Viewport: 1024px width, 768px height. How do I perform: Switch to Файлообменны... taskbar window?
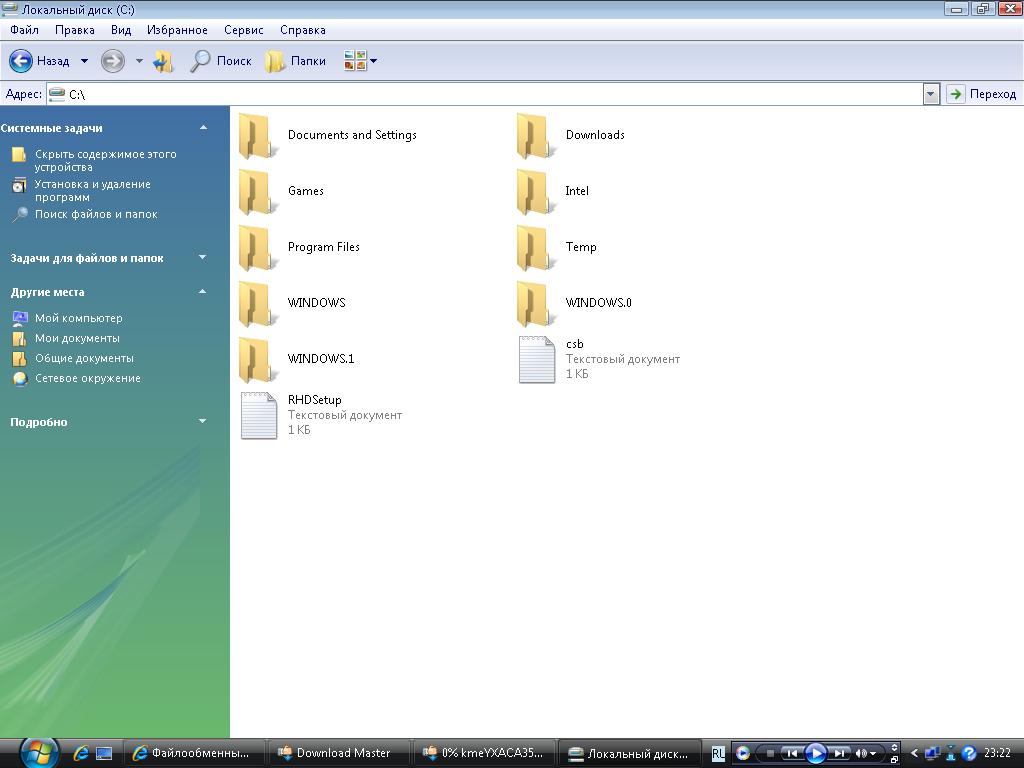point(193,753)
